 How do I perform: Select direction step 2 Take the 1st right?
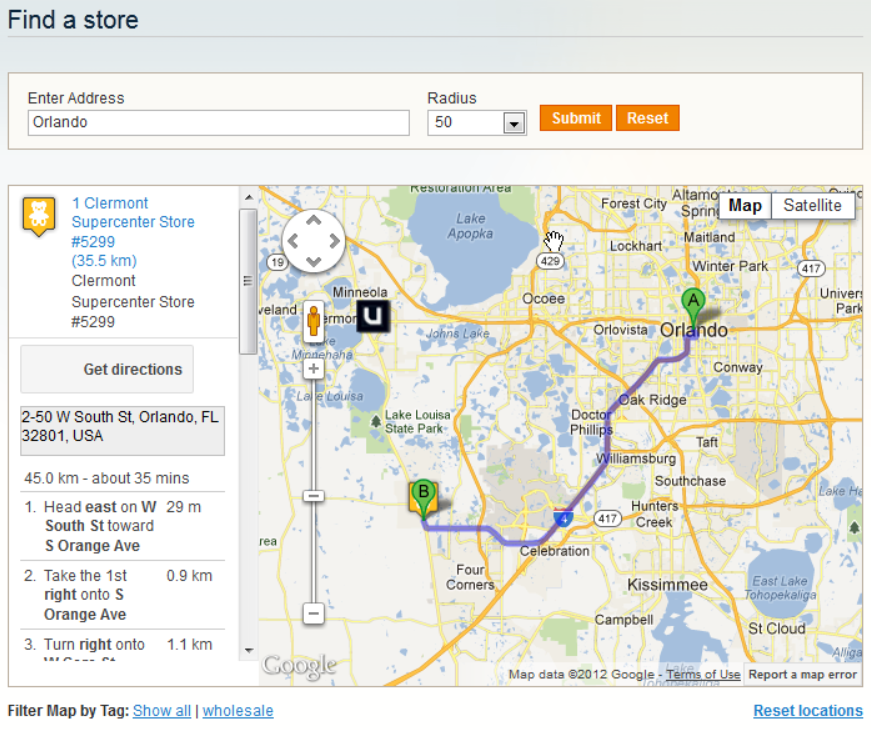(123, 595)
